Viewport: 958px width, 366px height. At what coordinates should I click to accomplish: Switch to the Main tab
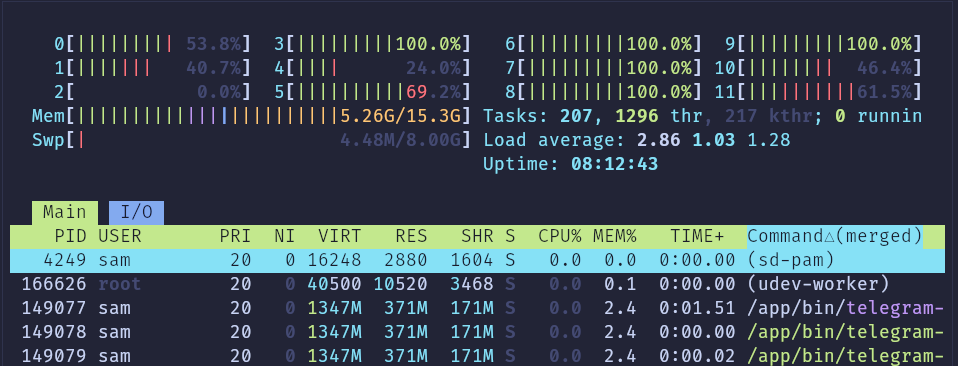(x=65, y=213)
